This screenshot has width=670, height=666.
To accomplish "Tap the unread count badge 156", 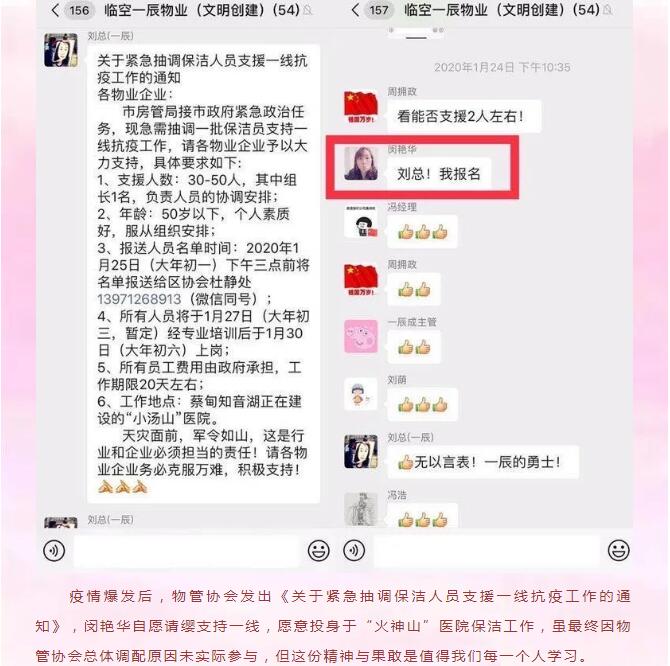I will tap(79, 10).
